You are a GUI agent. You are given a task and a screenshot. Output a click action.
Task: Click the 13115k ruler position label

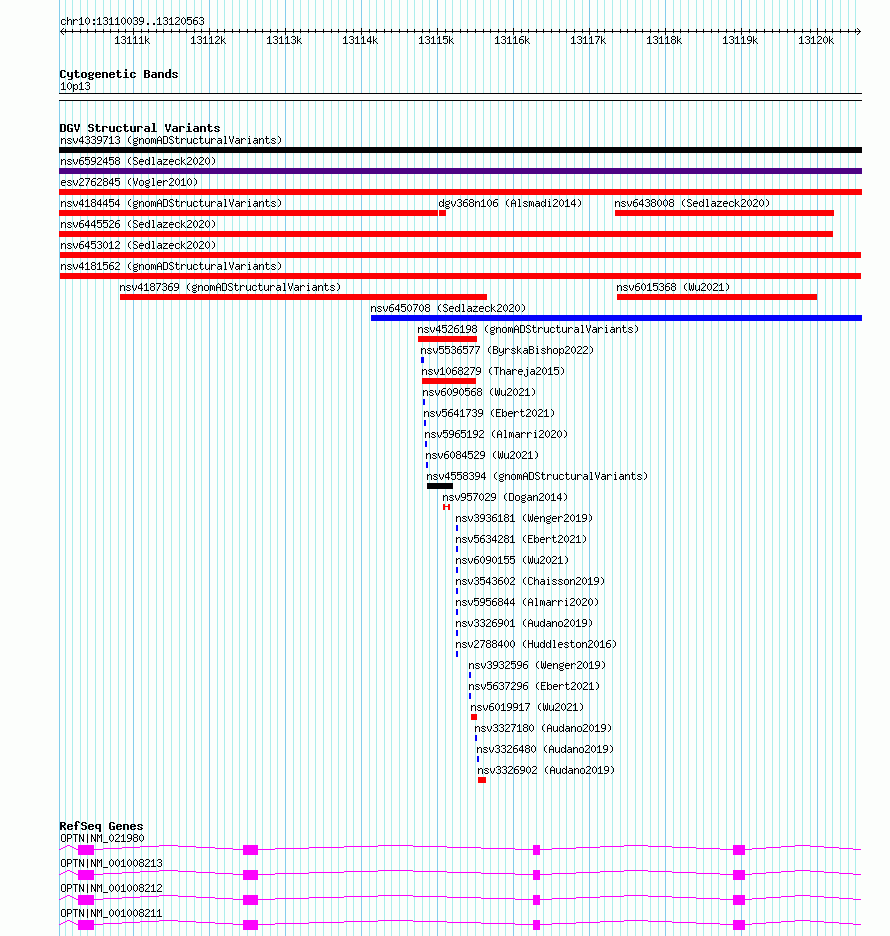point(436,40)
